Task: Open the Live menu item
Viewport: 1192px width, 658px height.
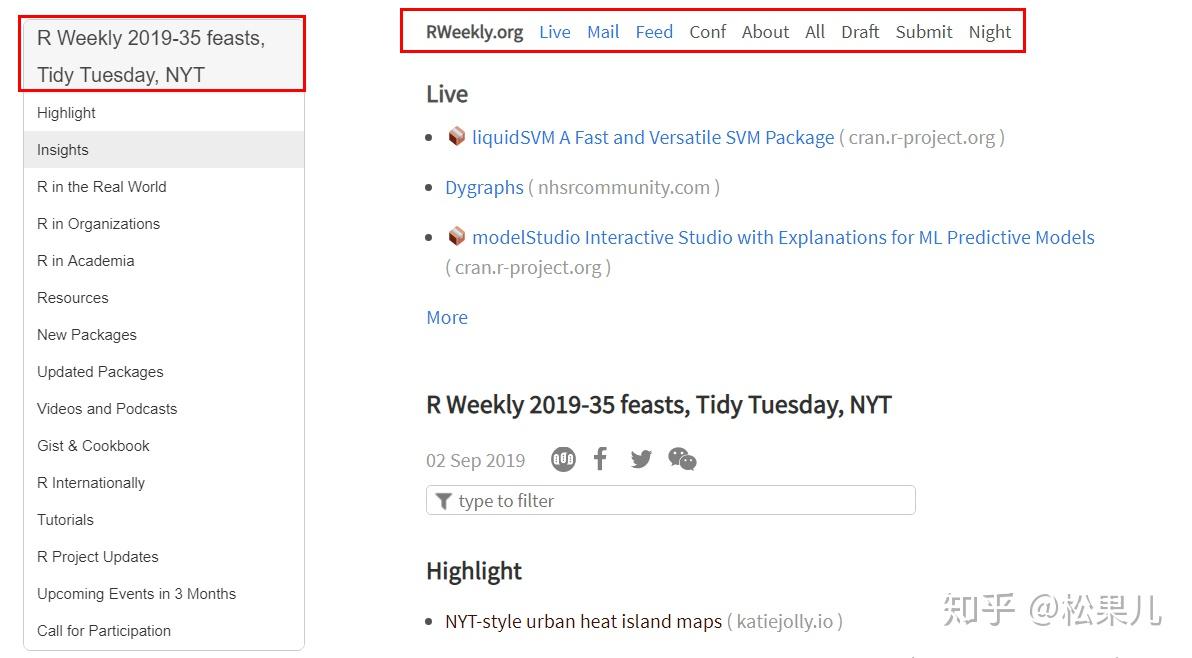Action: [554, 32]
